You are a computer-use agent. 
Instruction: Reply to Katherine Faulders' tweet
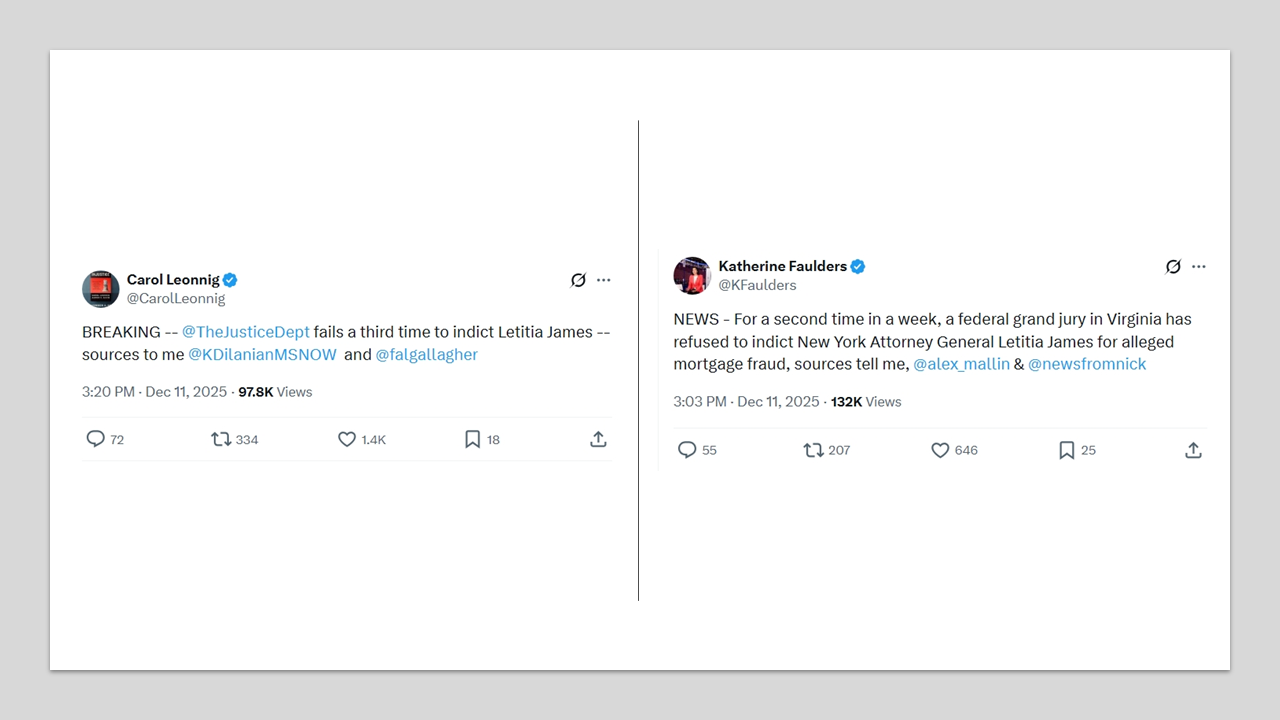687,450
